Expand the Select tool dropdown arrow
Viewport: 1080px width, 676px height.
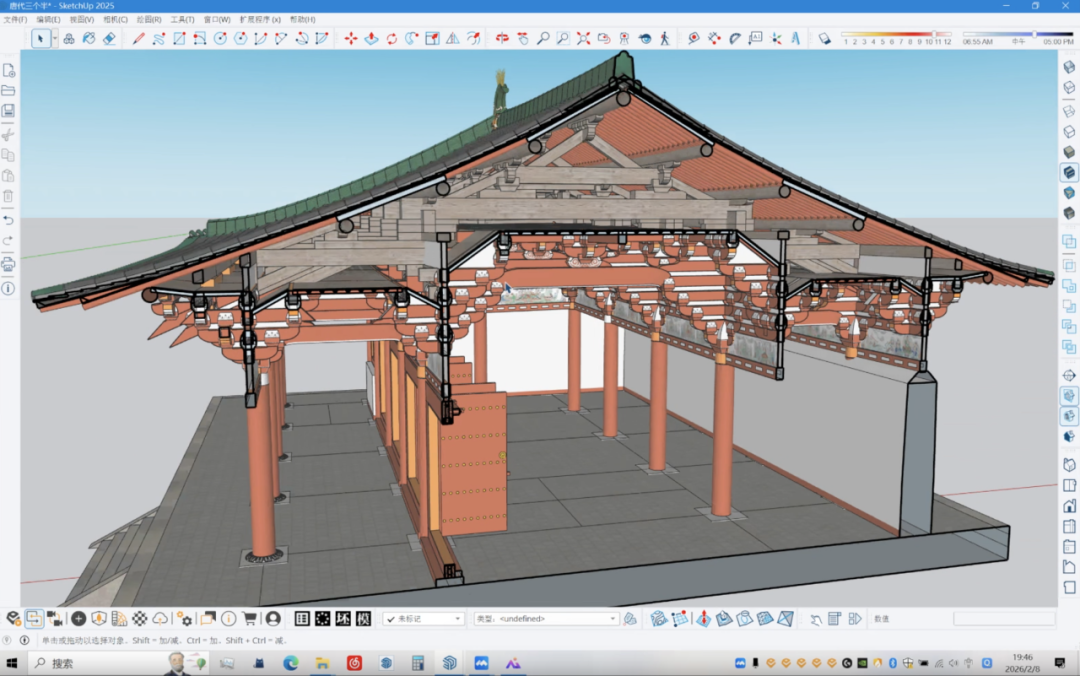point(54,39)
